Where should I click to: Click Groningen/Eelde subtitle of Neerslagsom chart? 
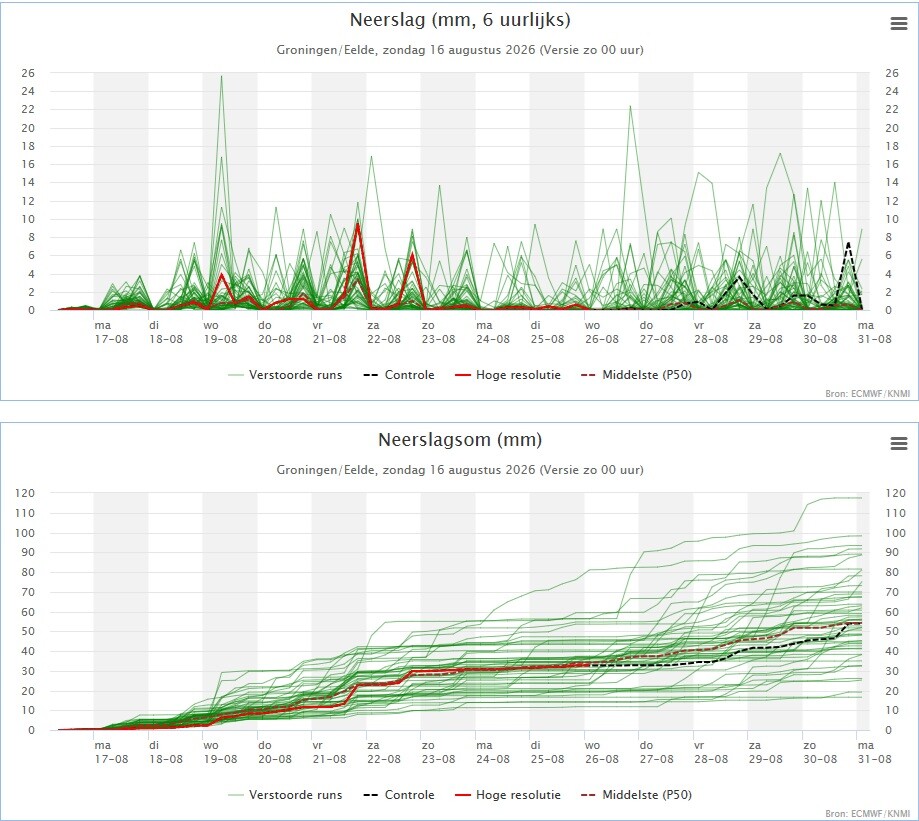460,470
